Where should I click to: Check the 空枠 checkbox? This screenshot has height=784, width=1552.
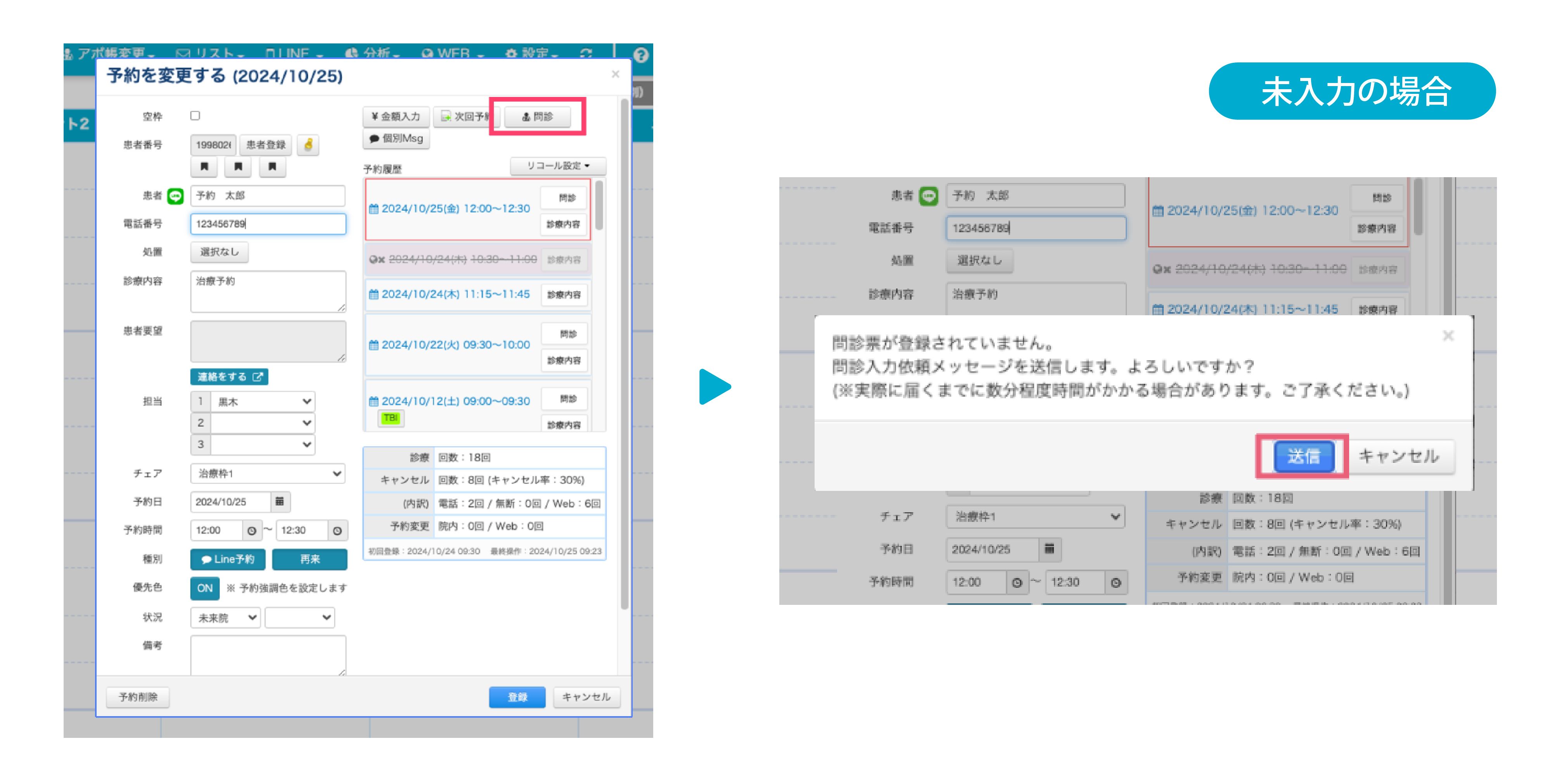pos(195,116)
